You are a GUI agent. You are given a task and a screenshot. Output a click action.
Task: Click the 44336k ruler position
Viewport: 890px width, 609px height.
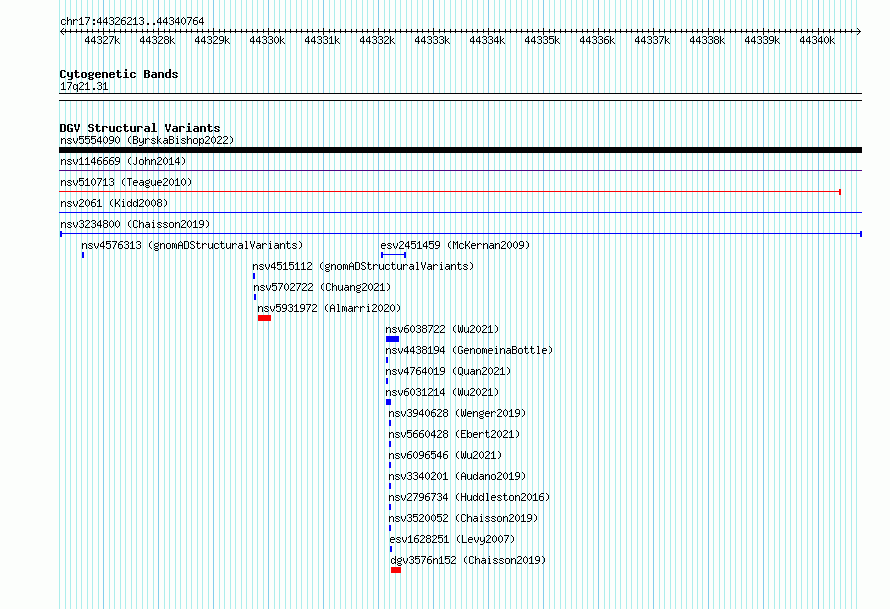click(597, 40)
